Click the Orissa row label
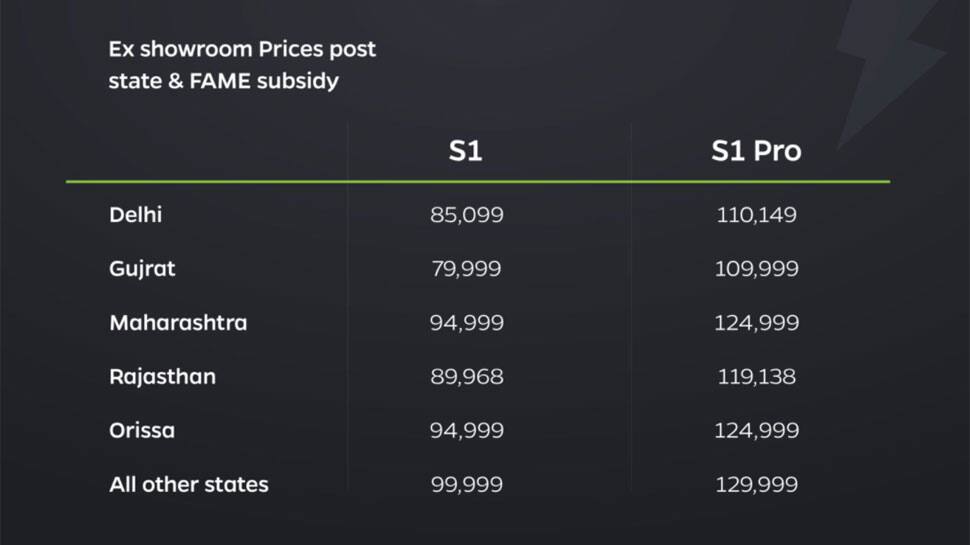The image size is (970, 545). (142, 430)
